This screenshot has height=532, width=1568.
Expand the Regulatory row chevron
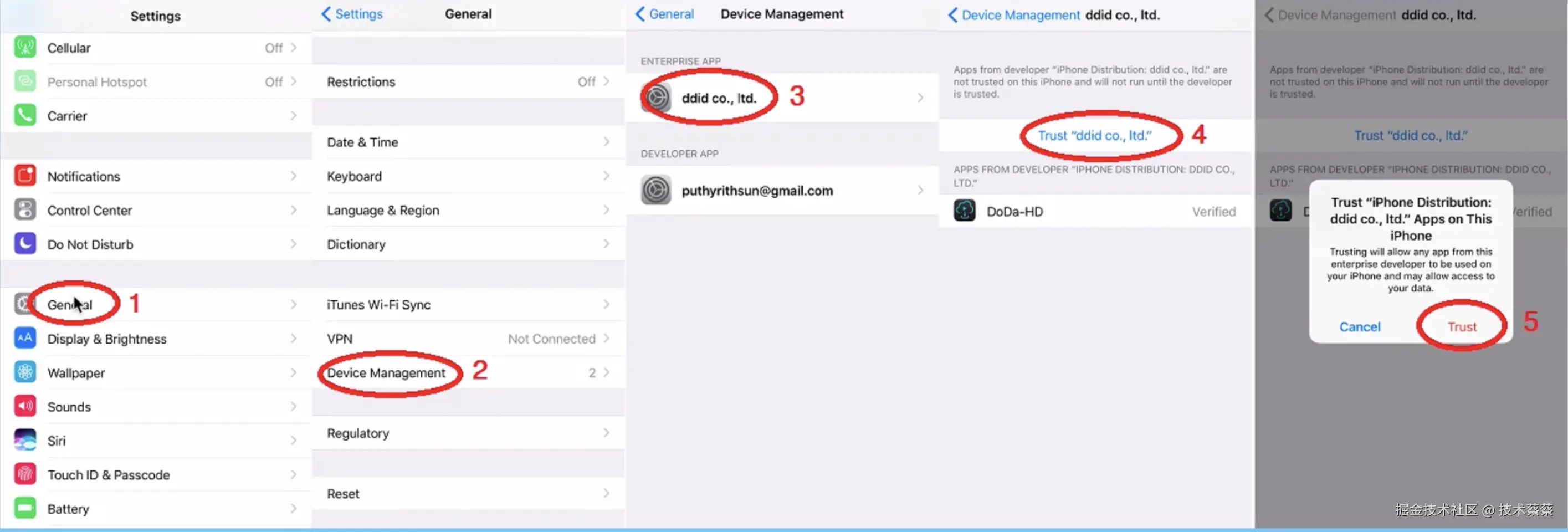[606, 433]
